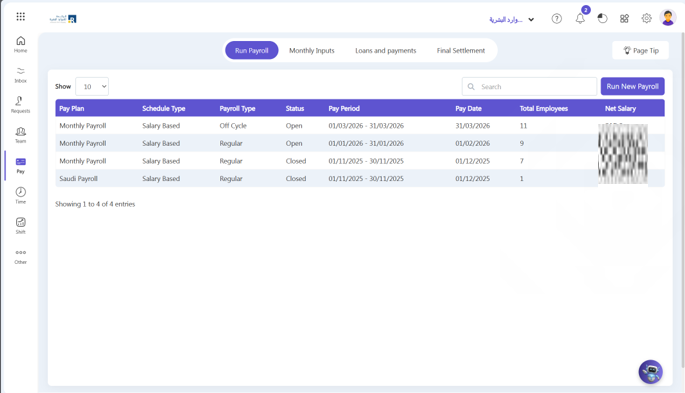
Task: Launch the chatbot assistant robot icon
Action: 650,372
